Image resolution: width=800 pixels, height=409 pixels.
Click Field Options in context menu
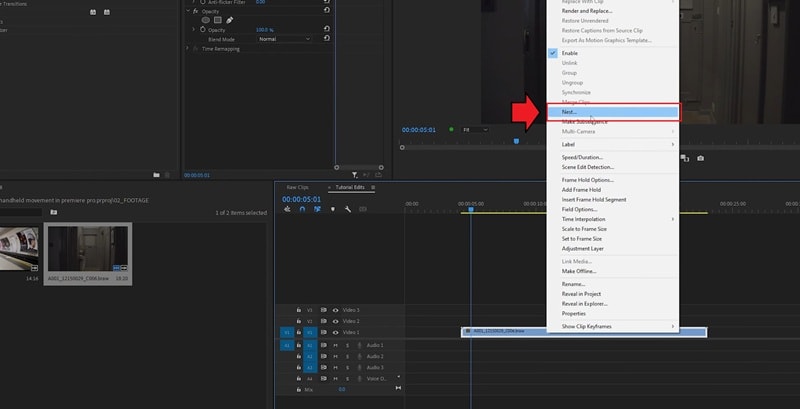(x=612, y=210)
